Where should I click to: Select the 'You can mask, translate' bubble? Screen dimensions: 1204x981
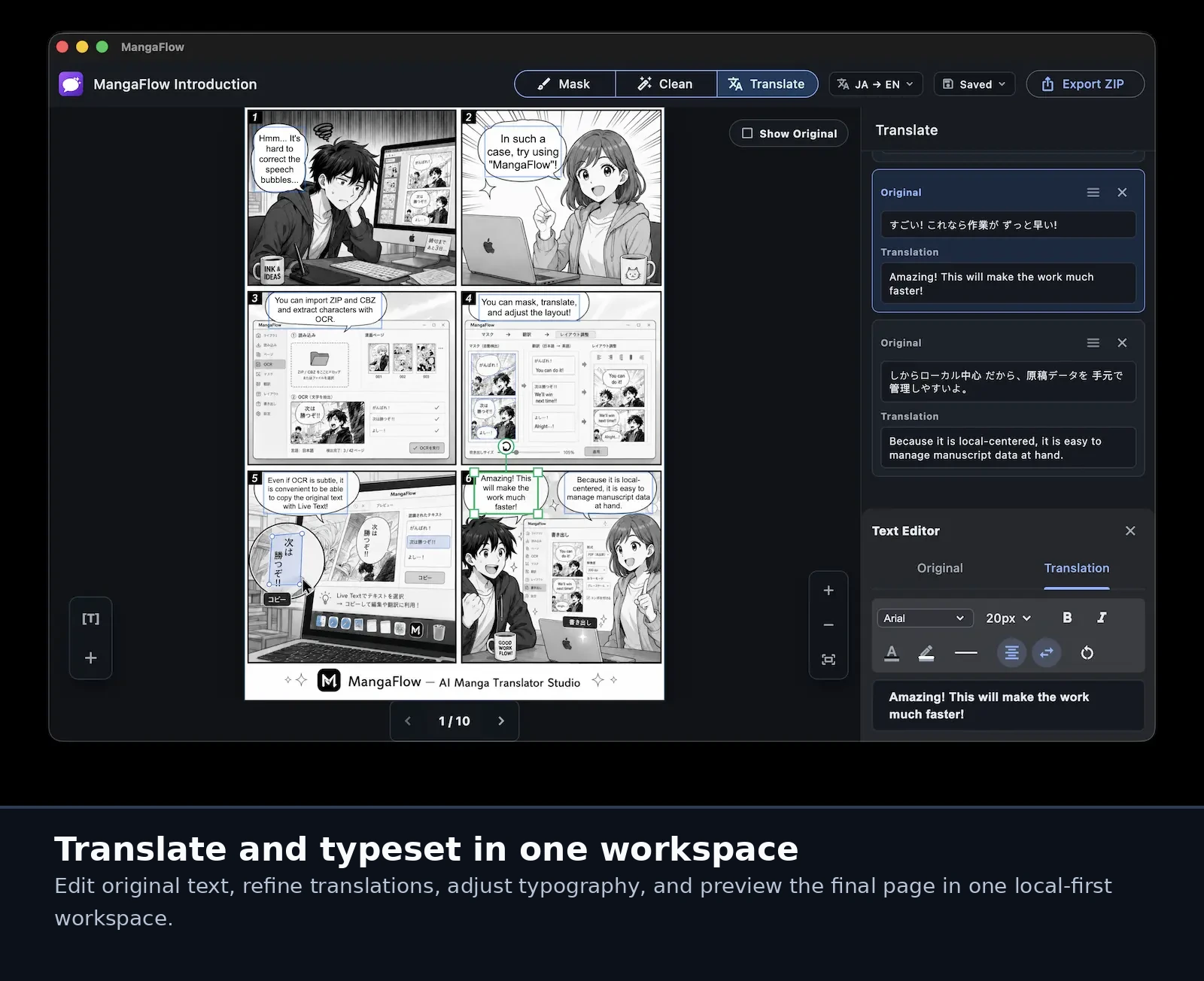(529, 307)
